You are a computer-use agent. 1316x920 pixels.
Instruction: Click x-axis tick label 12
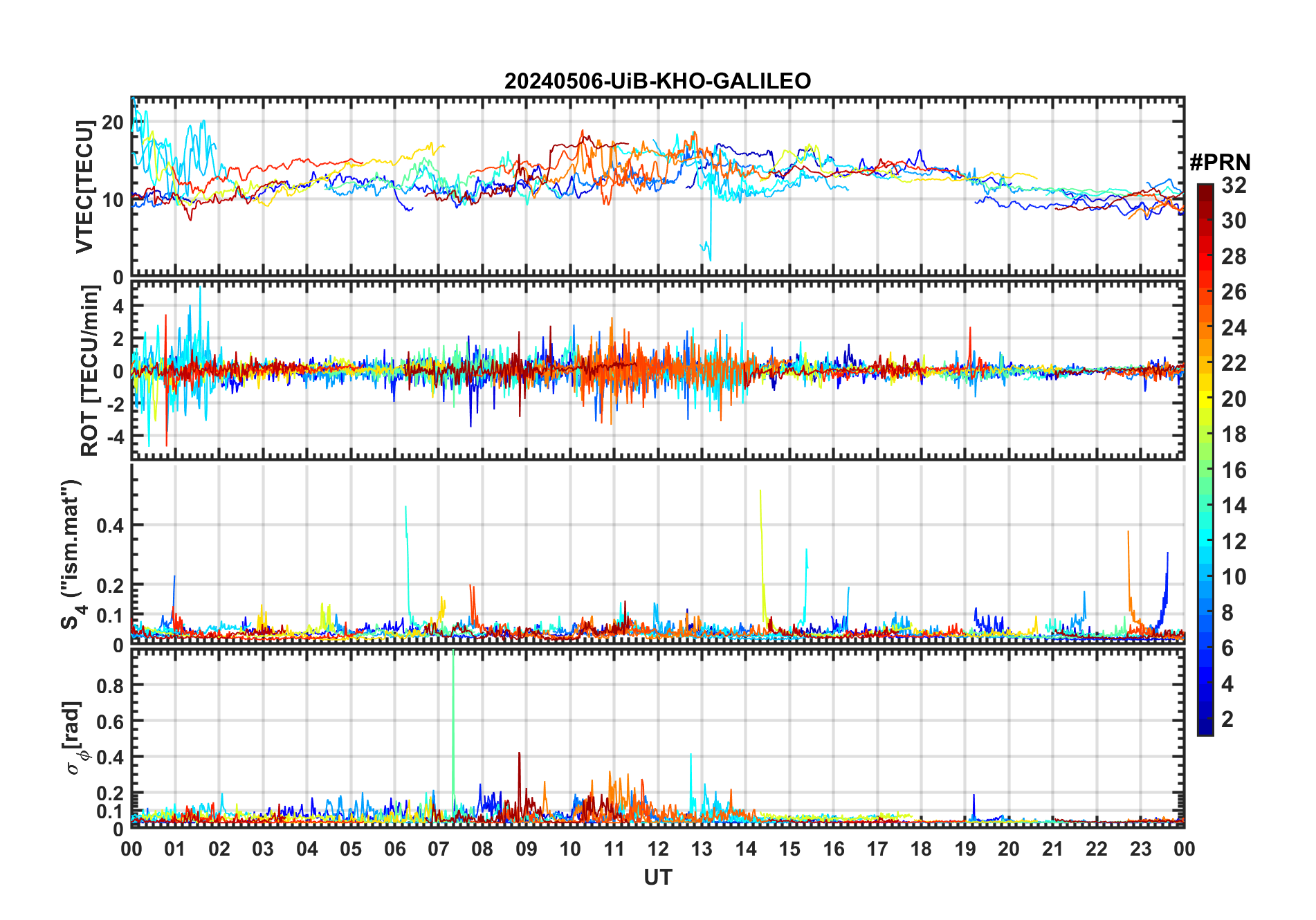click(x=658, y=849)
